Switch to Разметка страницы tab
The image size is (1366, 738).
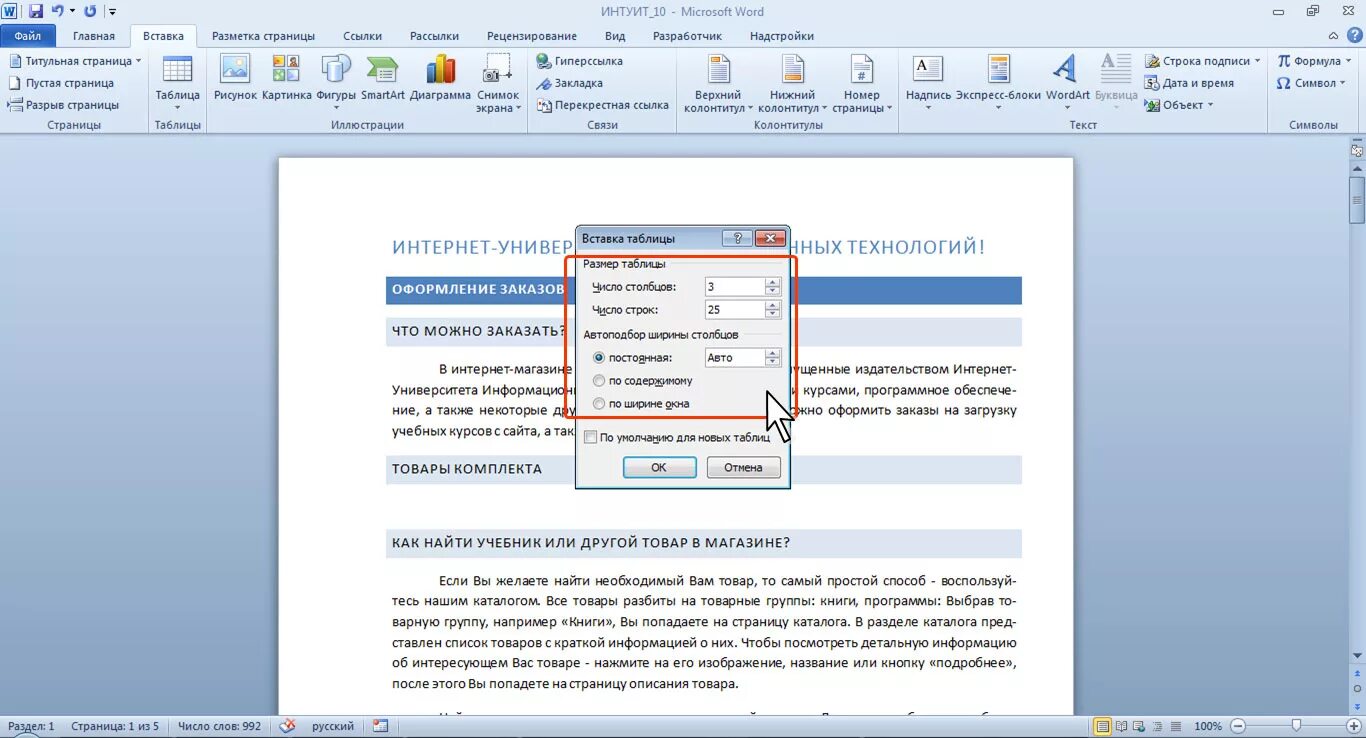pyautogui.click(x=263, y=36)
